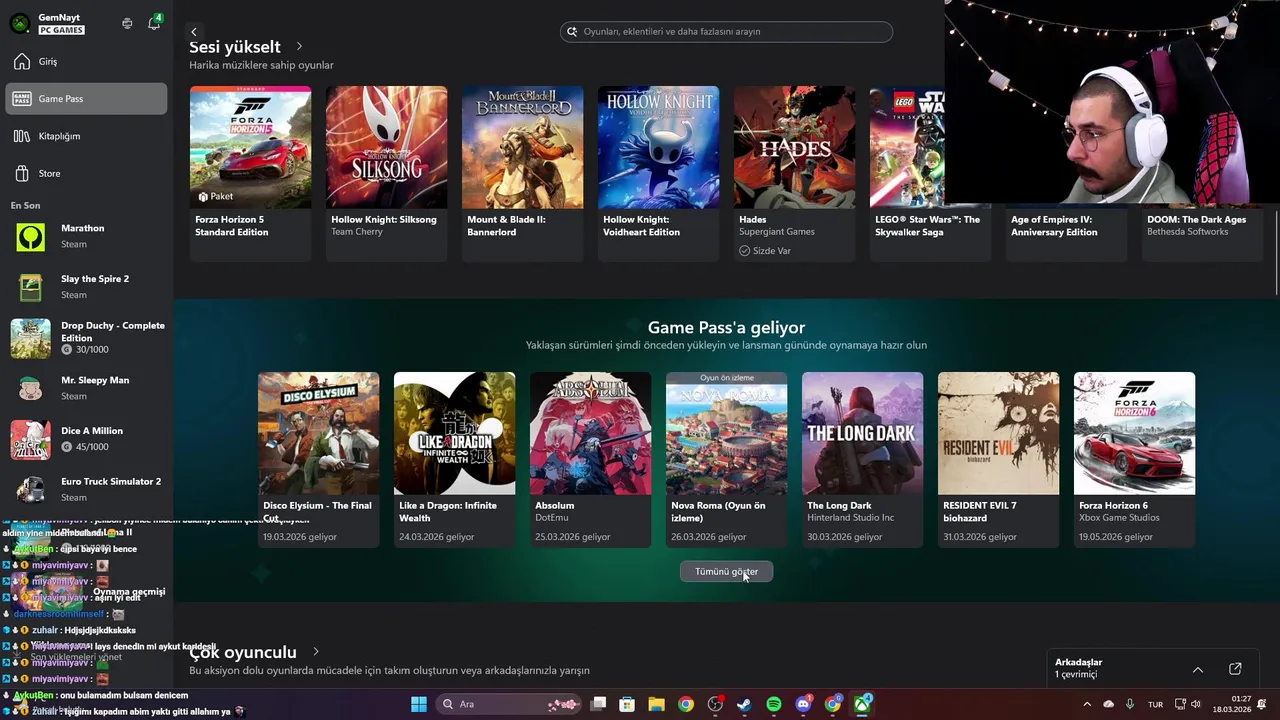The image size is (1280, 720).
Task: Show hidden system tray icons
Action: (x=1087, y=704)
